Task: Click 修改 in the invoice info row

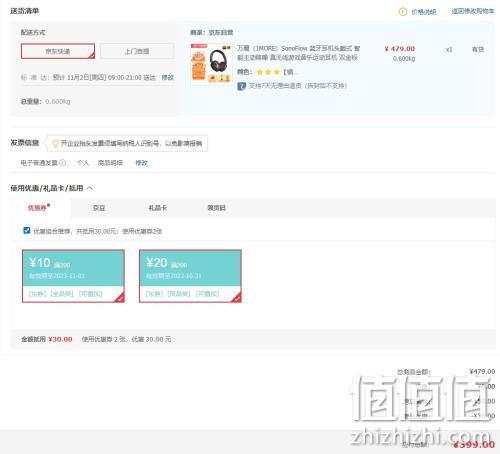Action: click(141, 163)
